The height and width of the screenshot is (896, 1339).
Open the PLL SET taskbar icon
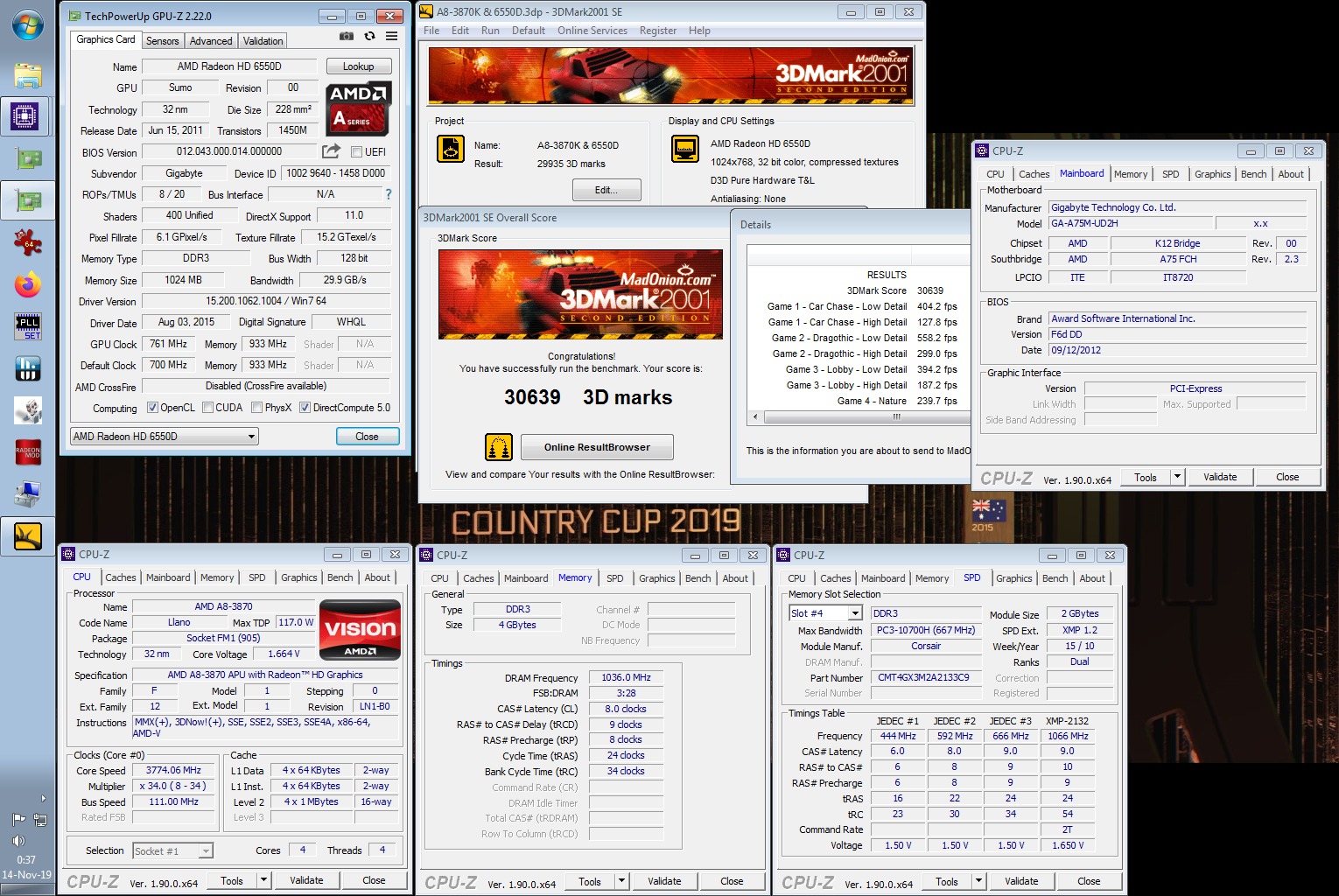[x=27, y=326]
